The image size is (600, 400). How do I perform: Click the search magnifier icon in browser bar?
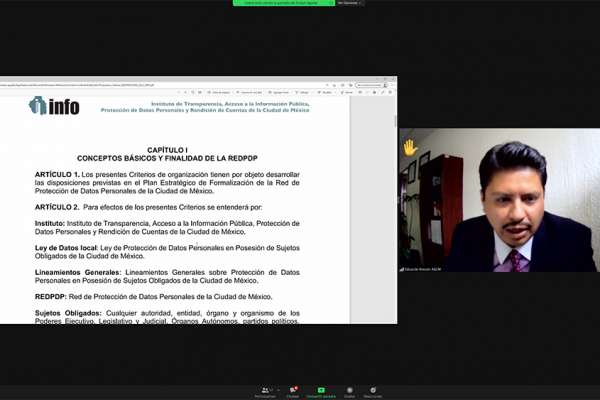(x=327, y=85)
